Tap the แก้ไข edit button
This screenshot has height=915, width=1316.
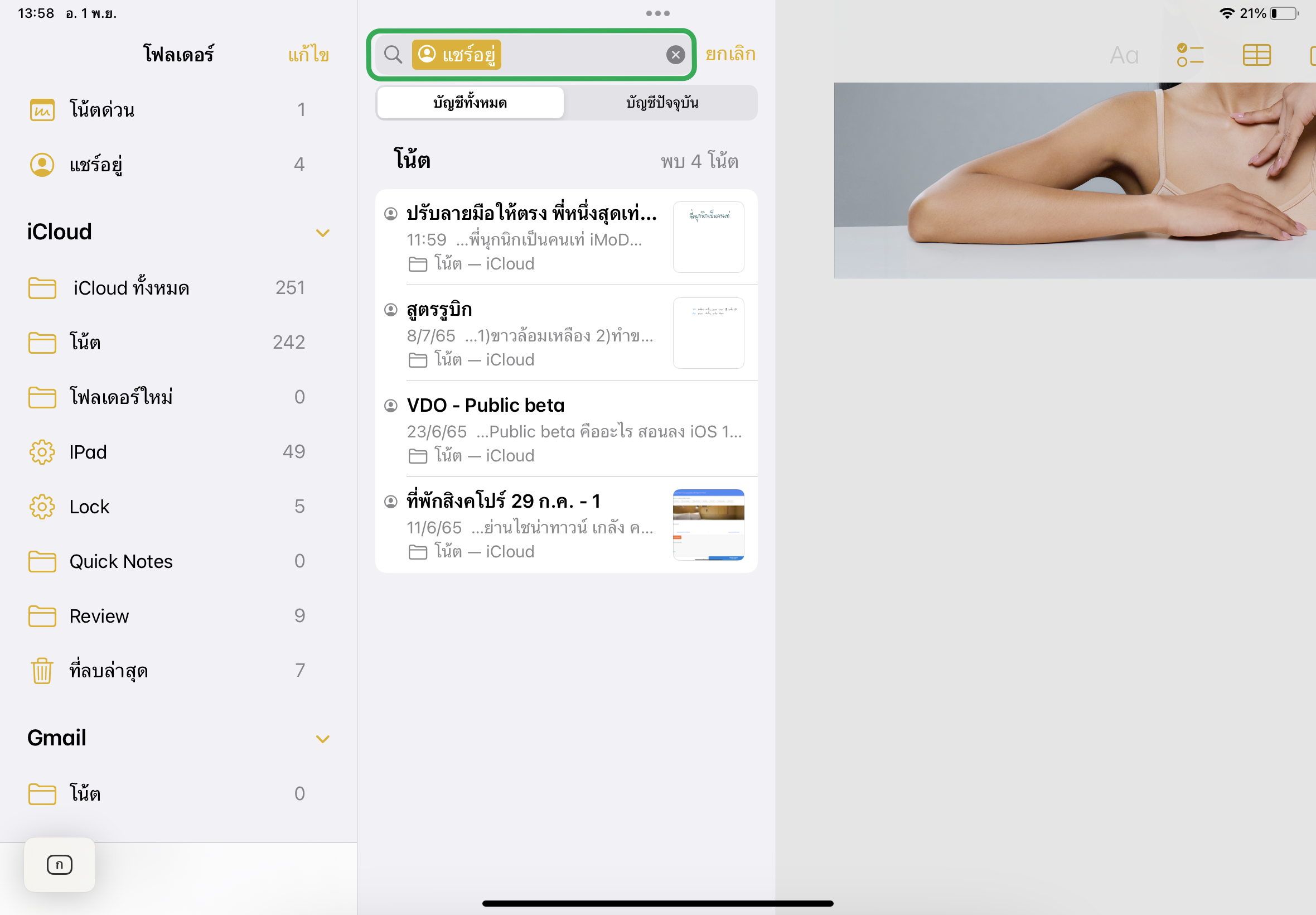click(308, 55)
